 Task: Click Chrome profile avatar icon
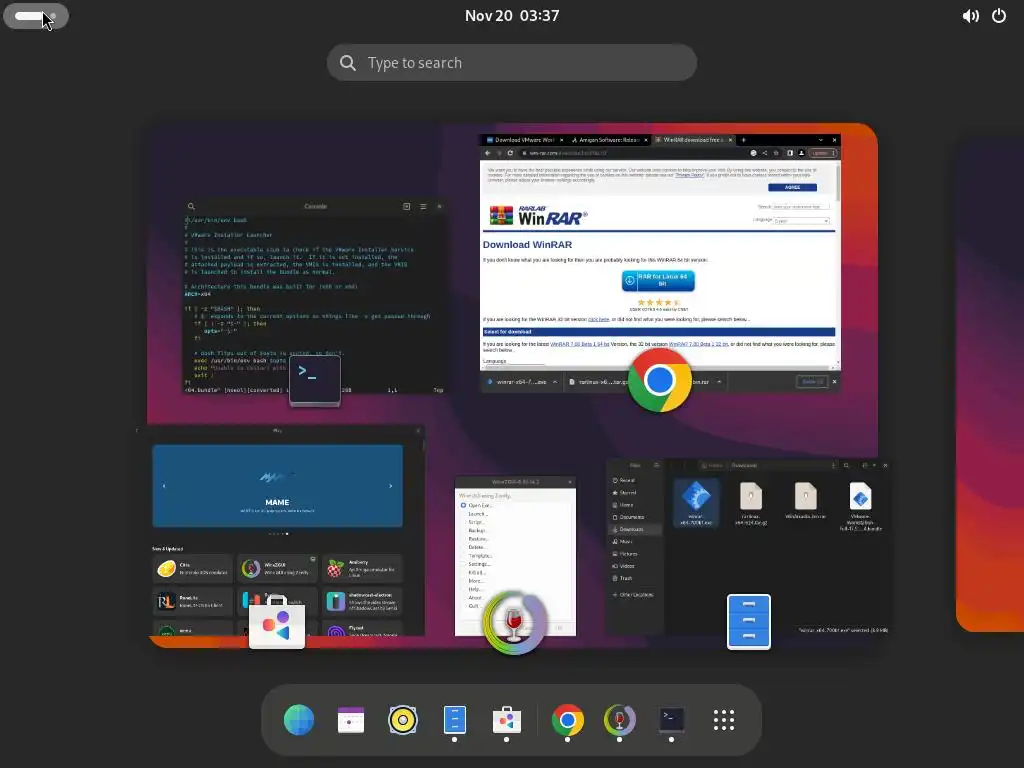pos(801,153)
